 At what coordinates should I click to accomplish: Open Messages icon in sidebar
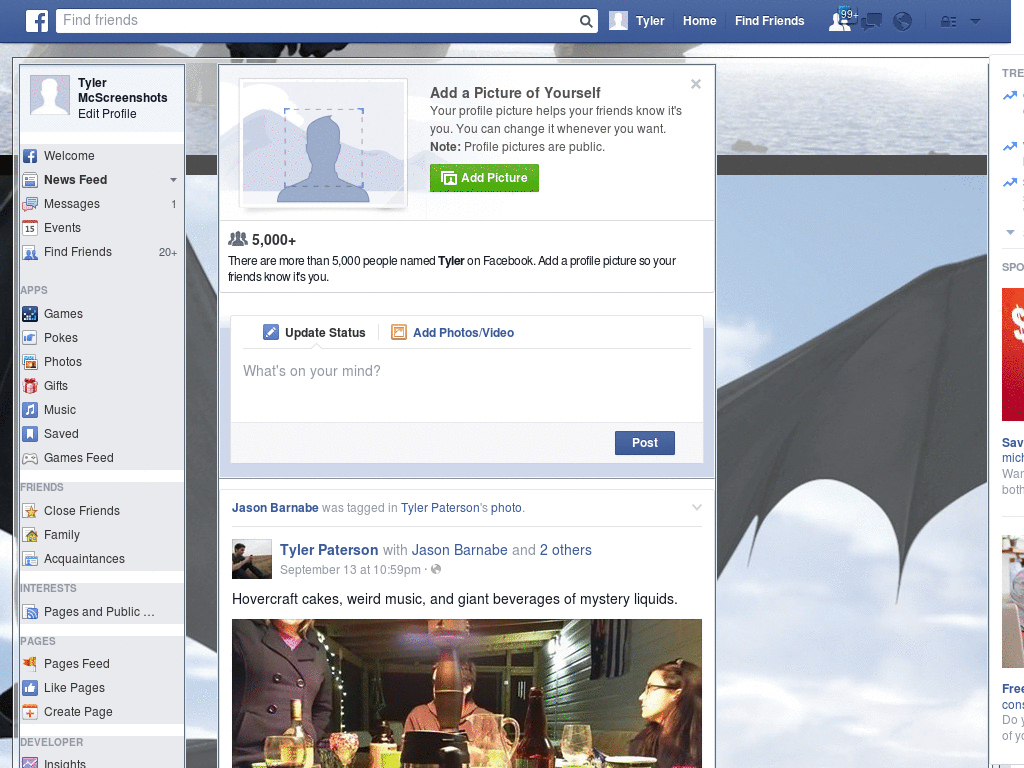click(30, 204)
